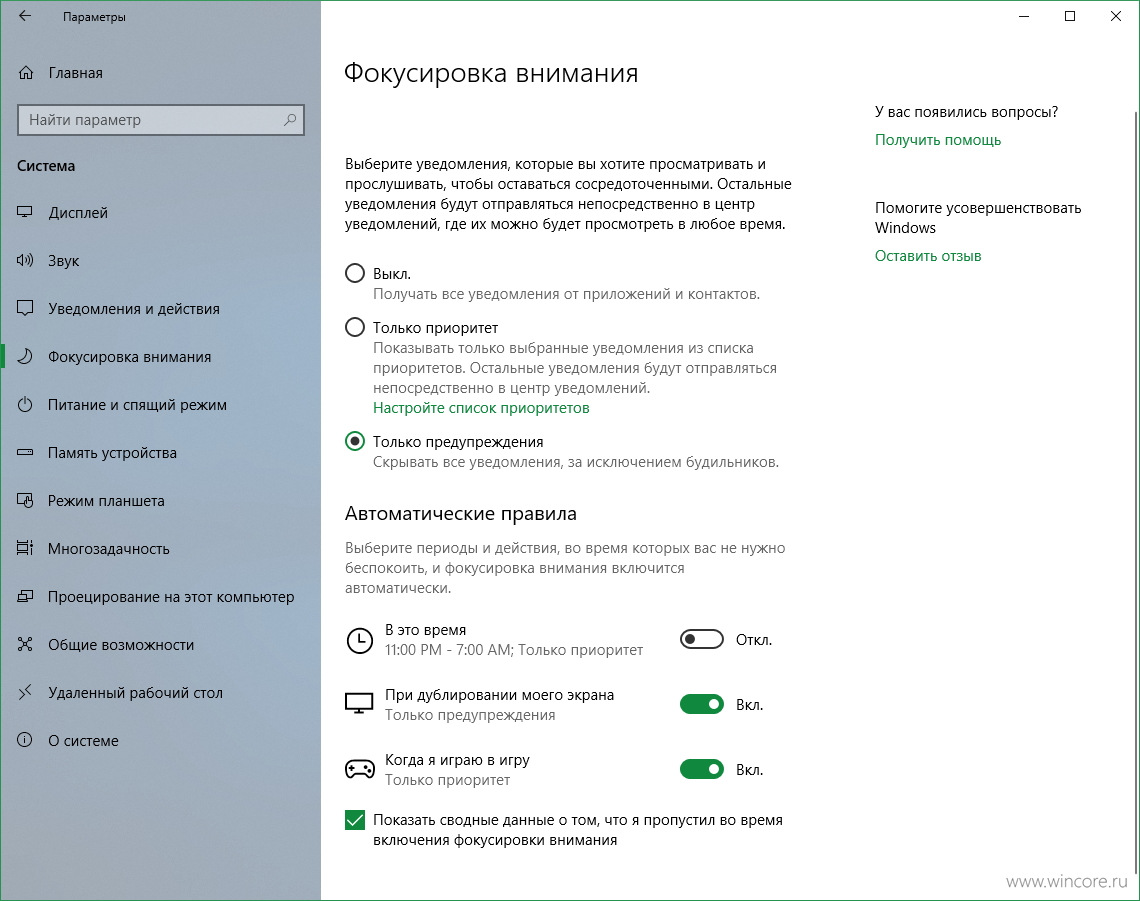Click the Получить помощь link

coord(938,140)
